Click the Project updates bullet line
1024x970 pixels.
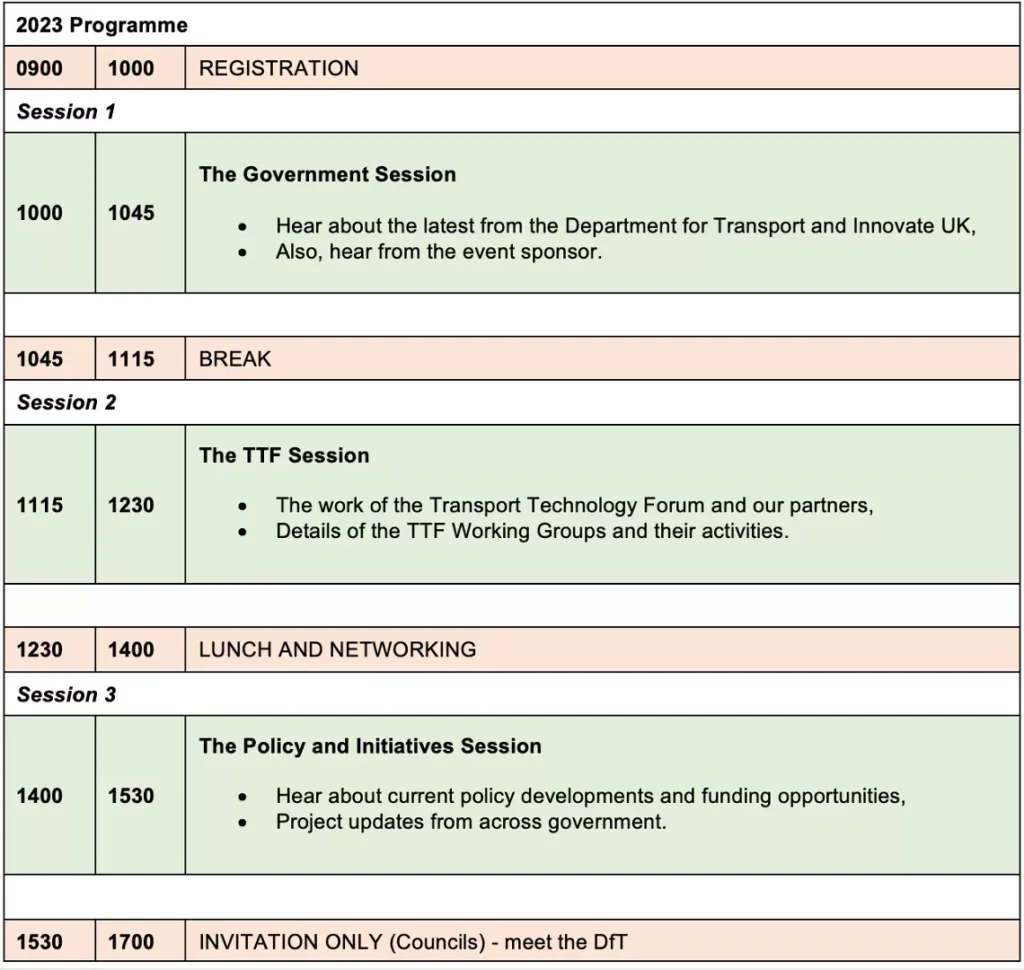point(471,822)
